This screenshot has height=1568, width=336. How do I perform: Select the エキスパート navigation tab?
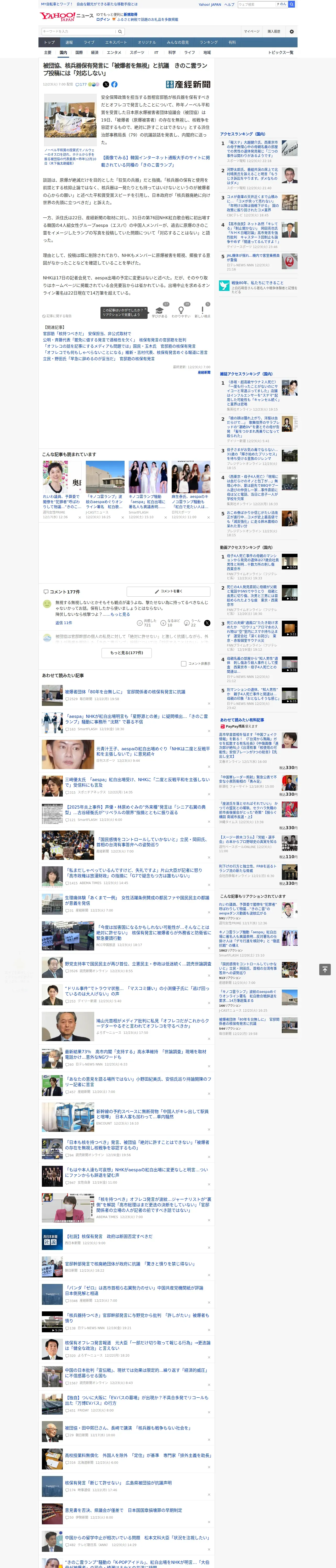(x=116, y=43)
